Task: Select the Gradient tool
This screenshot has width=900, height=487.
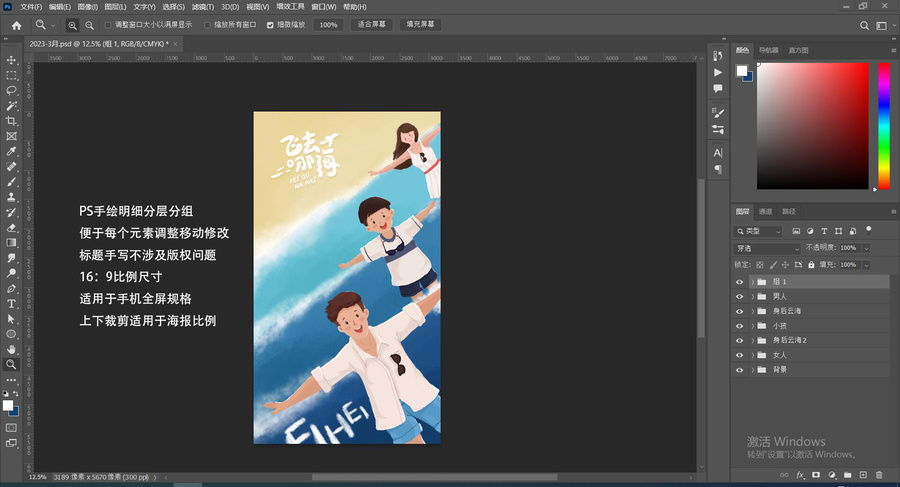Action: coord(11,242)
